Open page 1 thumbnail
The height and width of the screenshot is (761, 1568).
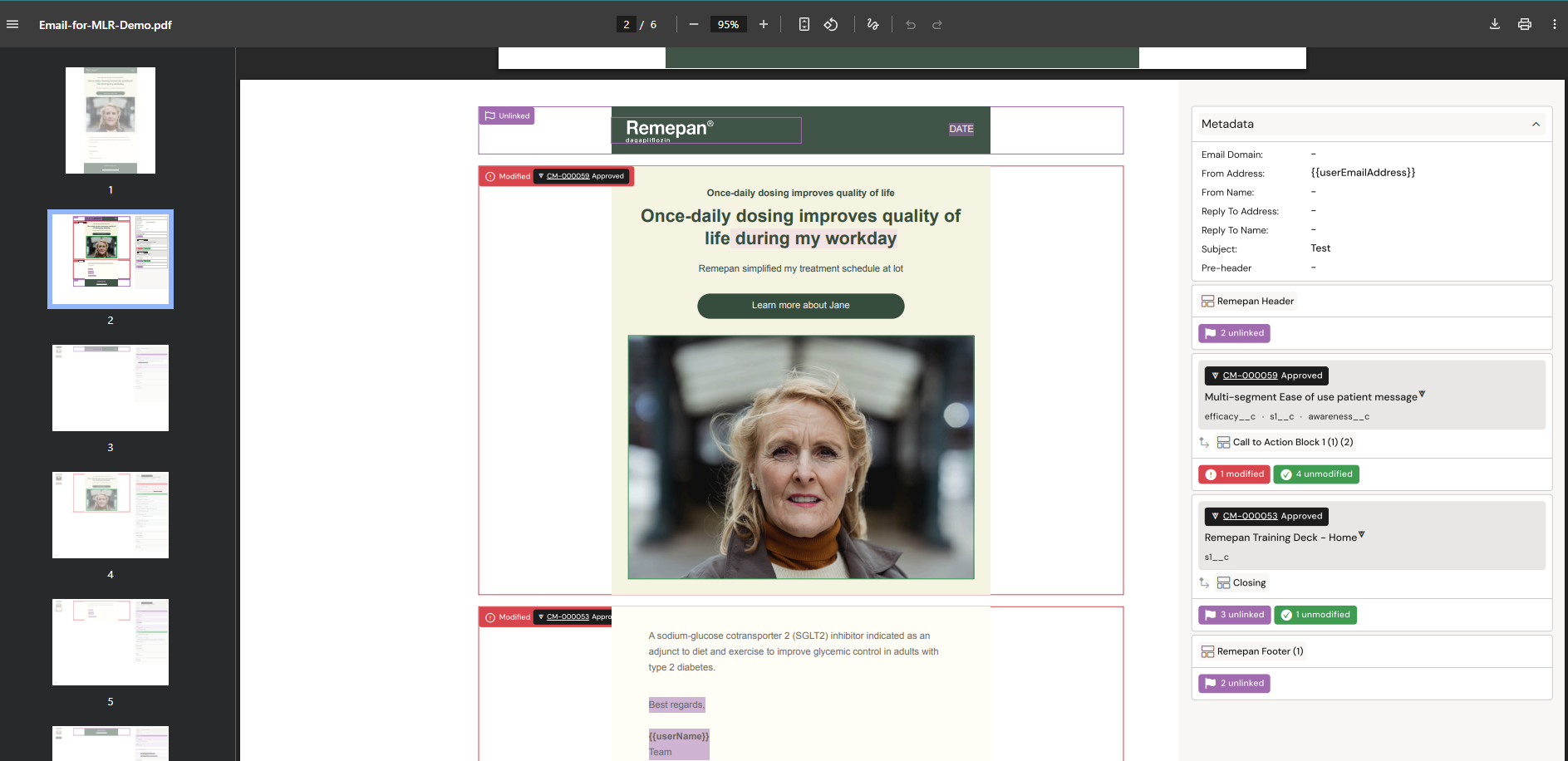111,120
